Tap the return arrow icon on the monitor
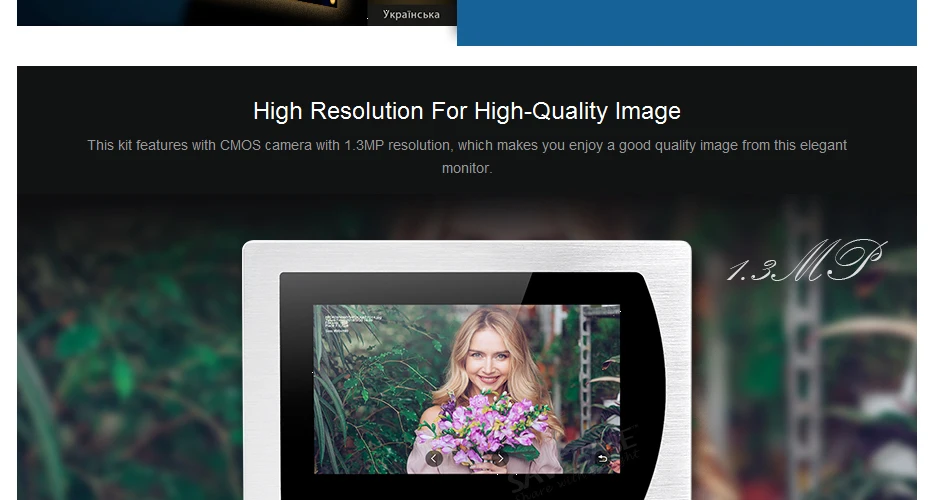This screenshot has width=950, height=500. 602,459
